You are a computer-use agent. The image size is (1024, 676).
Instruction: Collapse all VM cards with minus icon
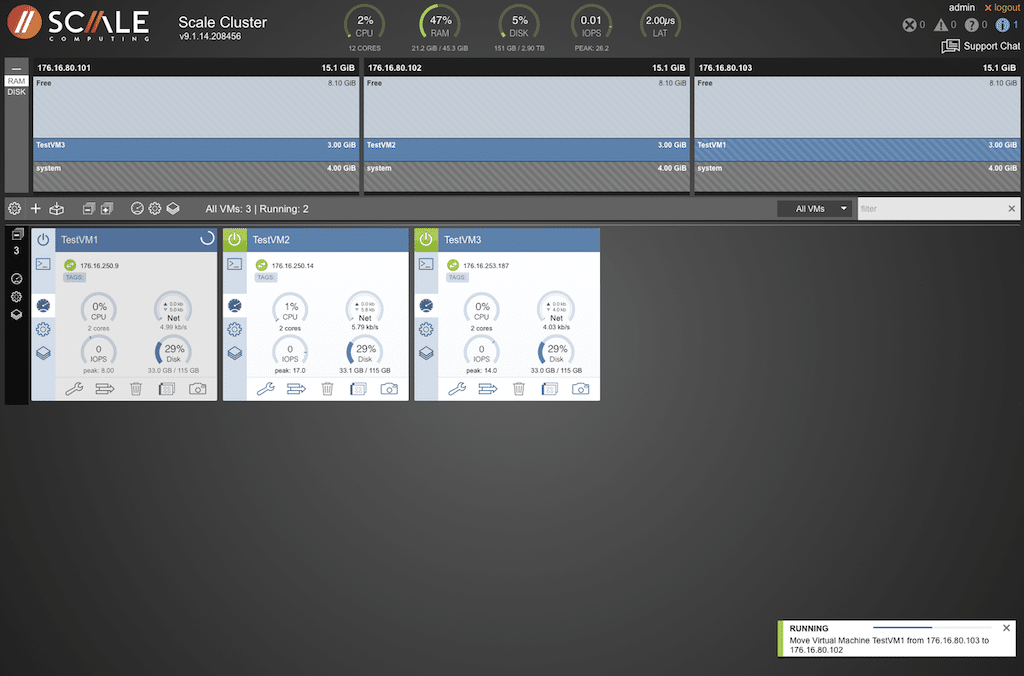(89, 208)
